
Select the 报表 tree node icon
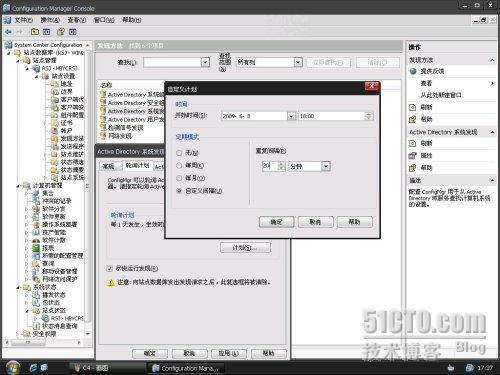pos(36,248)
